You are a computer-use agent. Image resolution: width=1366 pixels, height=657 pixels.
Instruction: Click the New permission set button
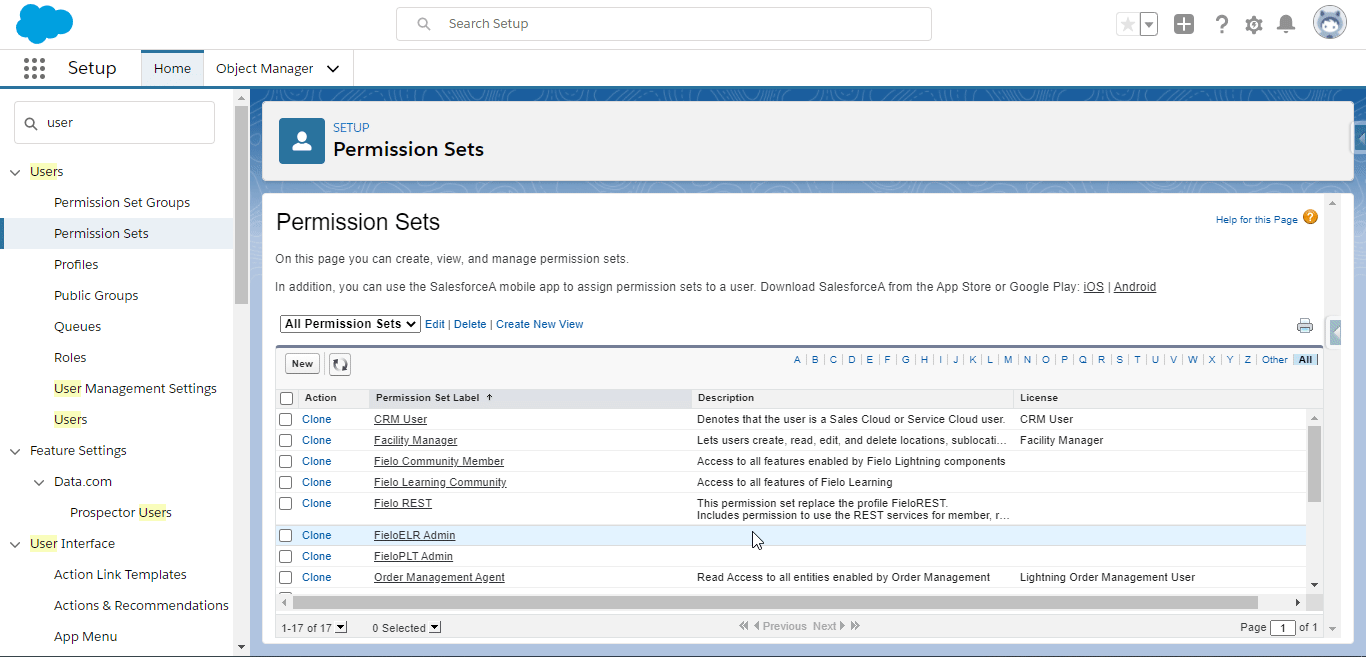[302, 364]
